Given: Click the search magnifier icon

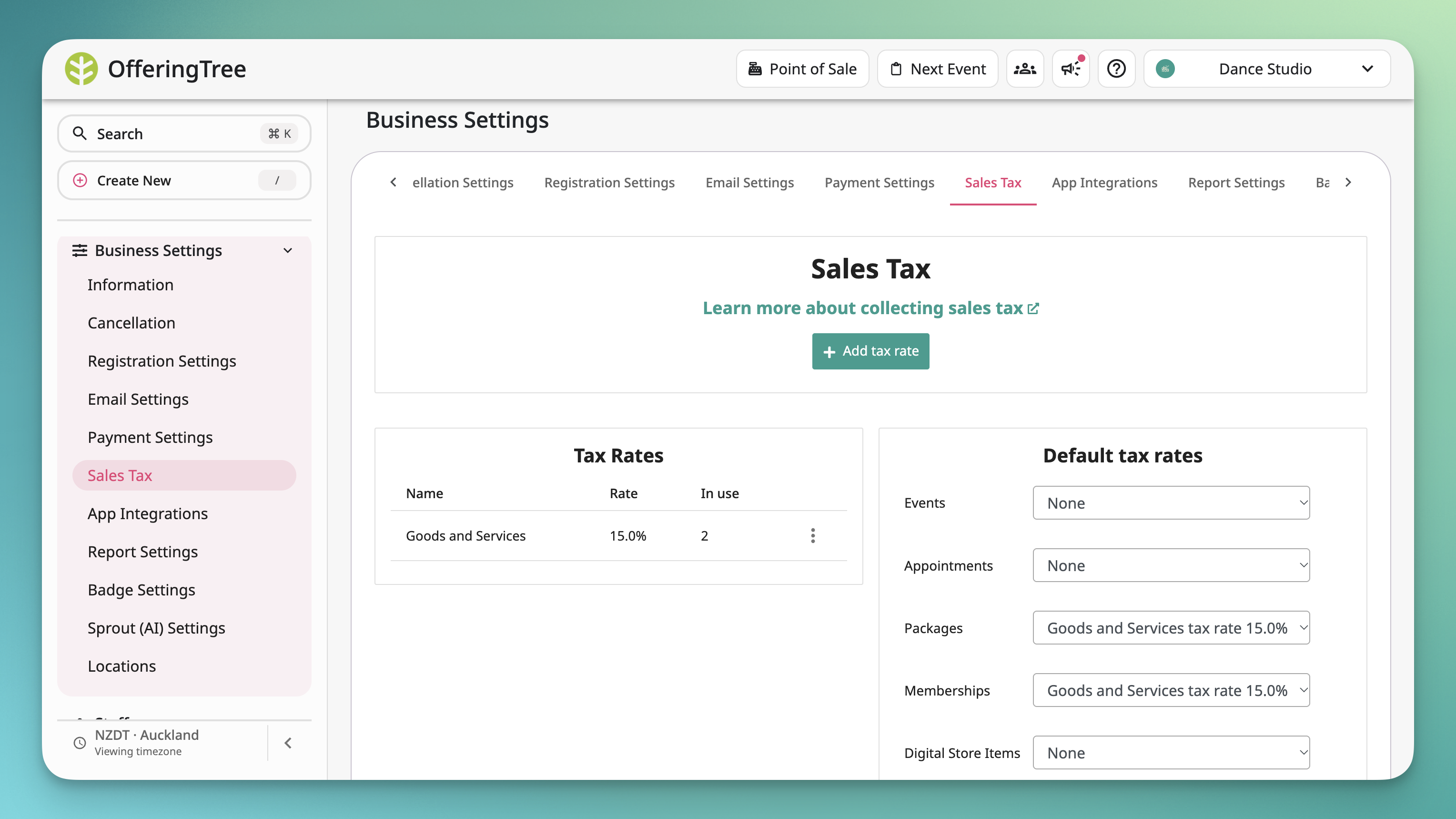Looking at the screenshot, I should tap(80, 133).
